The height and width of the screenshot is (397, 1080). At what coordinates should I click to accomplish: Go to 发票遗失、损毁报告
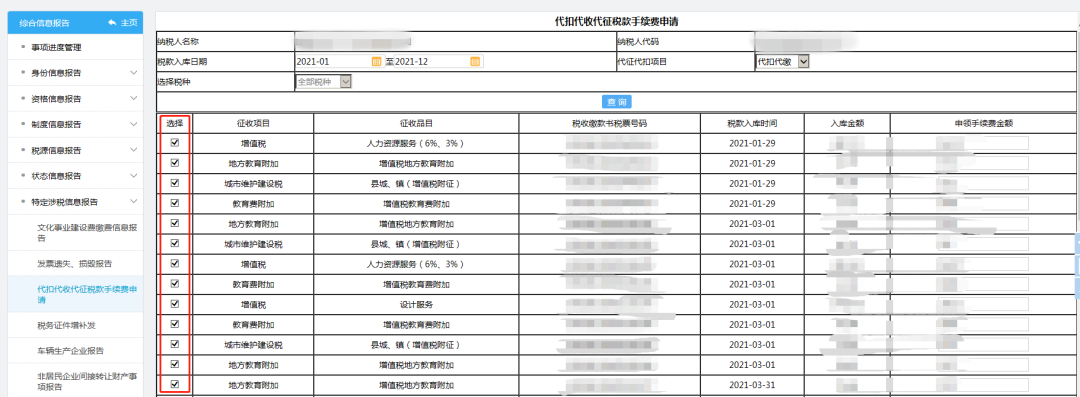[x=75, y=263]
